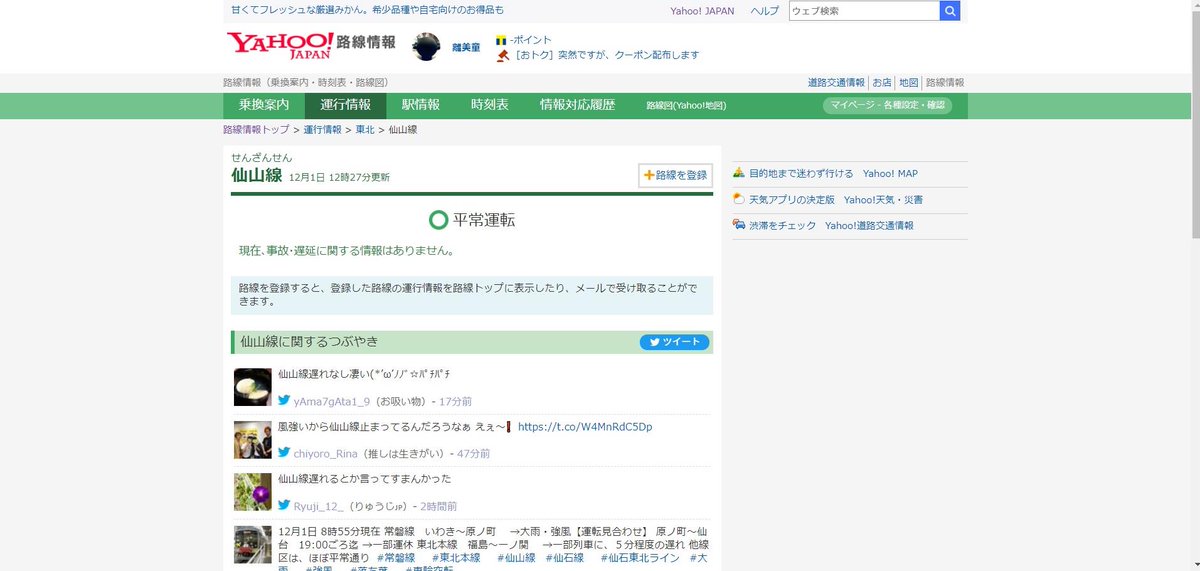Viewport: 1200px width, 571px height.
Task: Click the ウェブ検索 search input field
Action: pyautogui.click(x=864, y=11)
